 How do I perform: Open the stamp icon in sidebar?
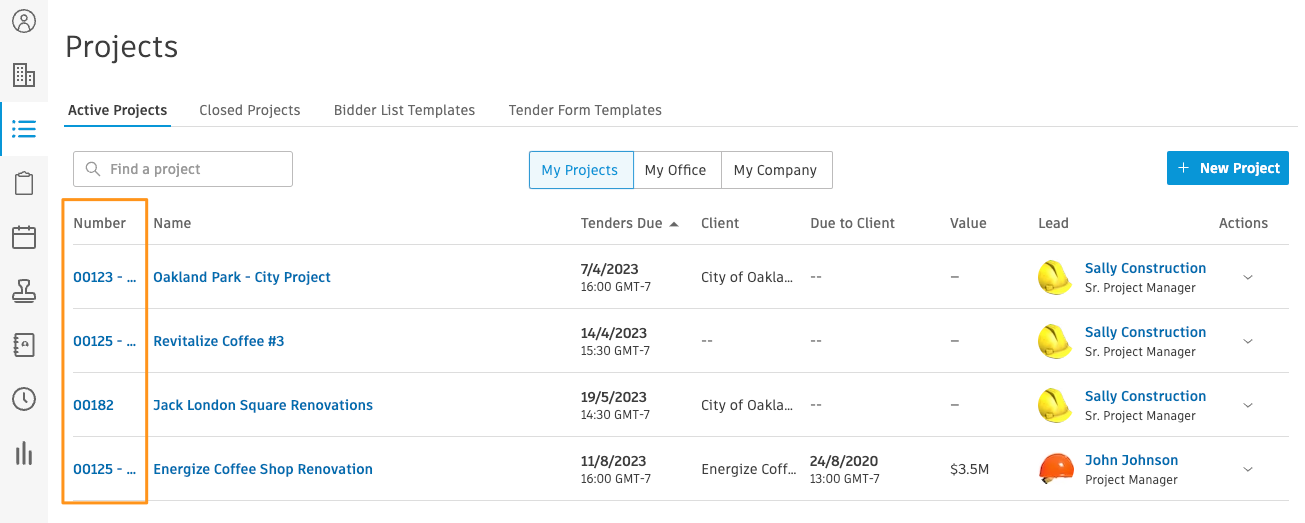[24, 291]
